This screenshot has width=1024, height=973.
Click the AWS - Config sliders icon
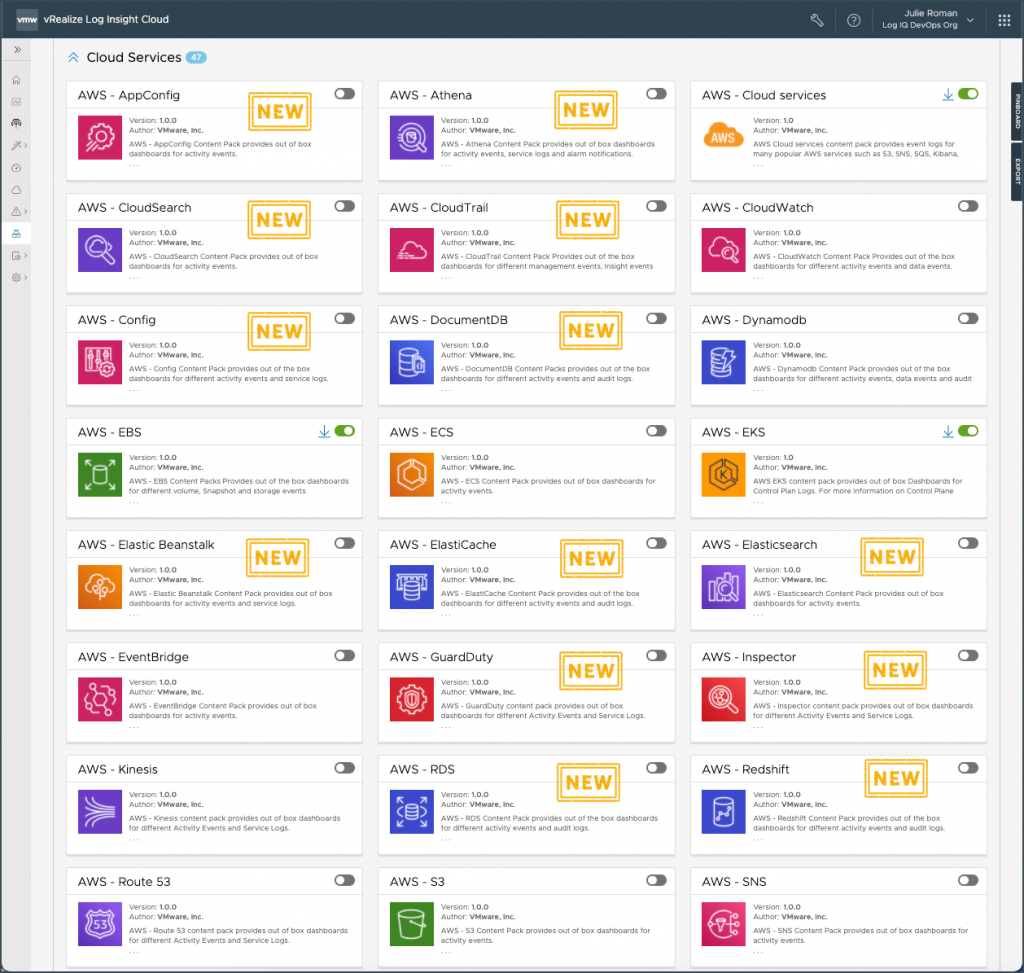pos(100,362)
